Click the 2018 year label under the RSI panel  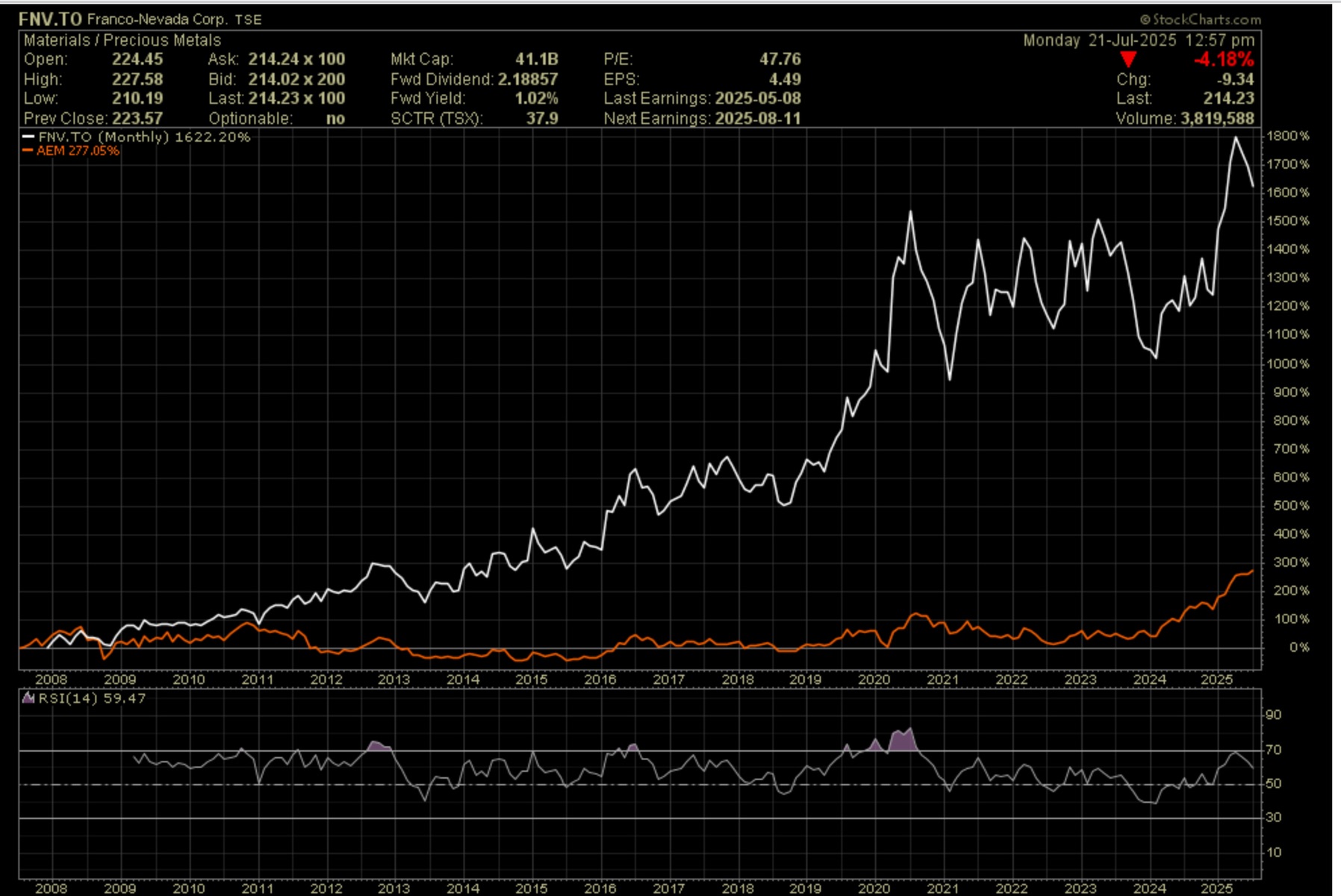pyautogui.click(x=738, y=889)
